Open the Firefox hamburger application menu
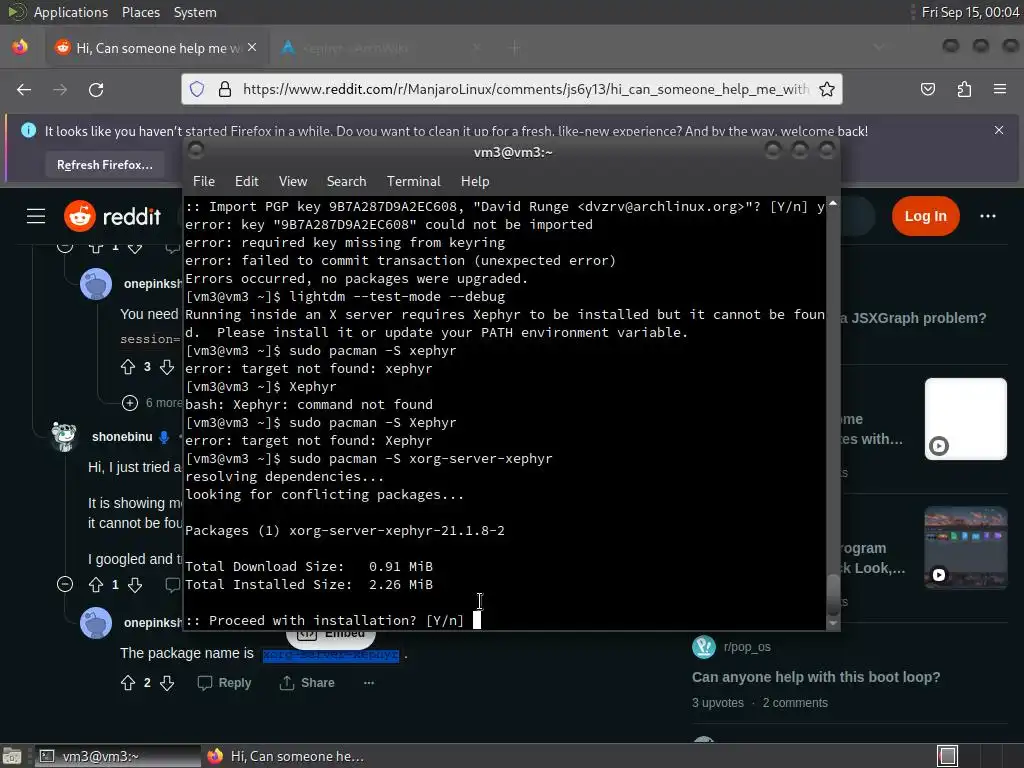Screen dimensions: 1024x768 tap(1000, 89)
